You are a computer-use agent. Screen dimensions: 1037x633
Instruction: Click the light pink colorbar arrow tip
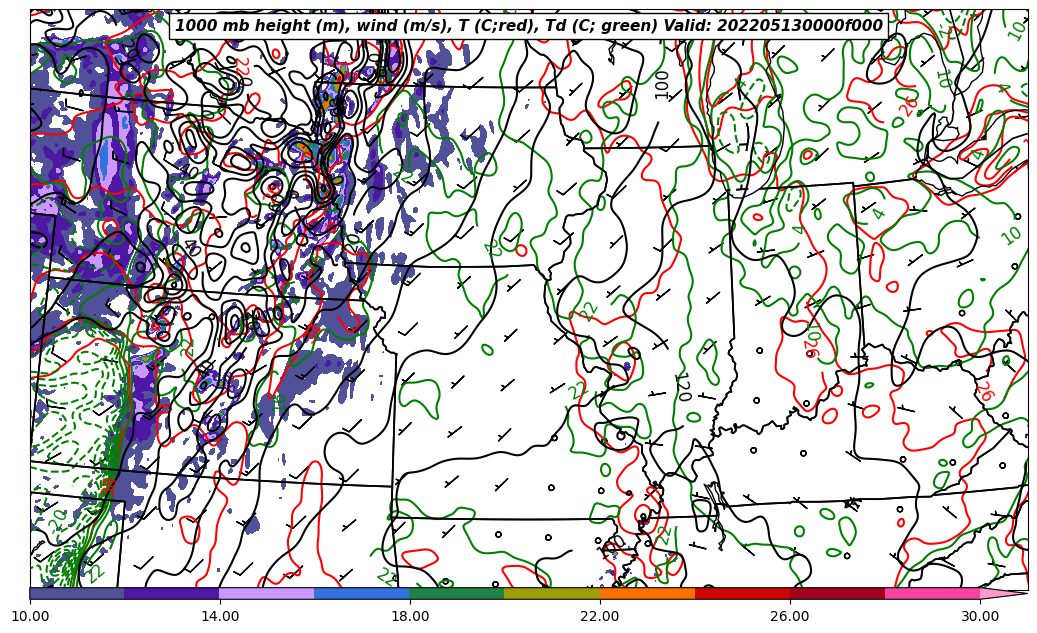1004,593
